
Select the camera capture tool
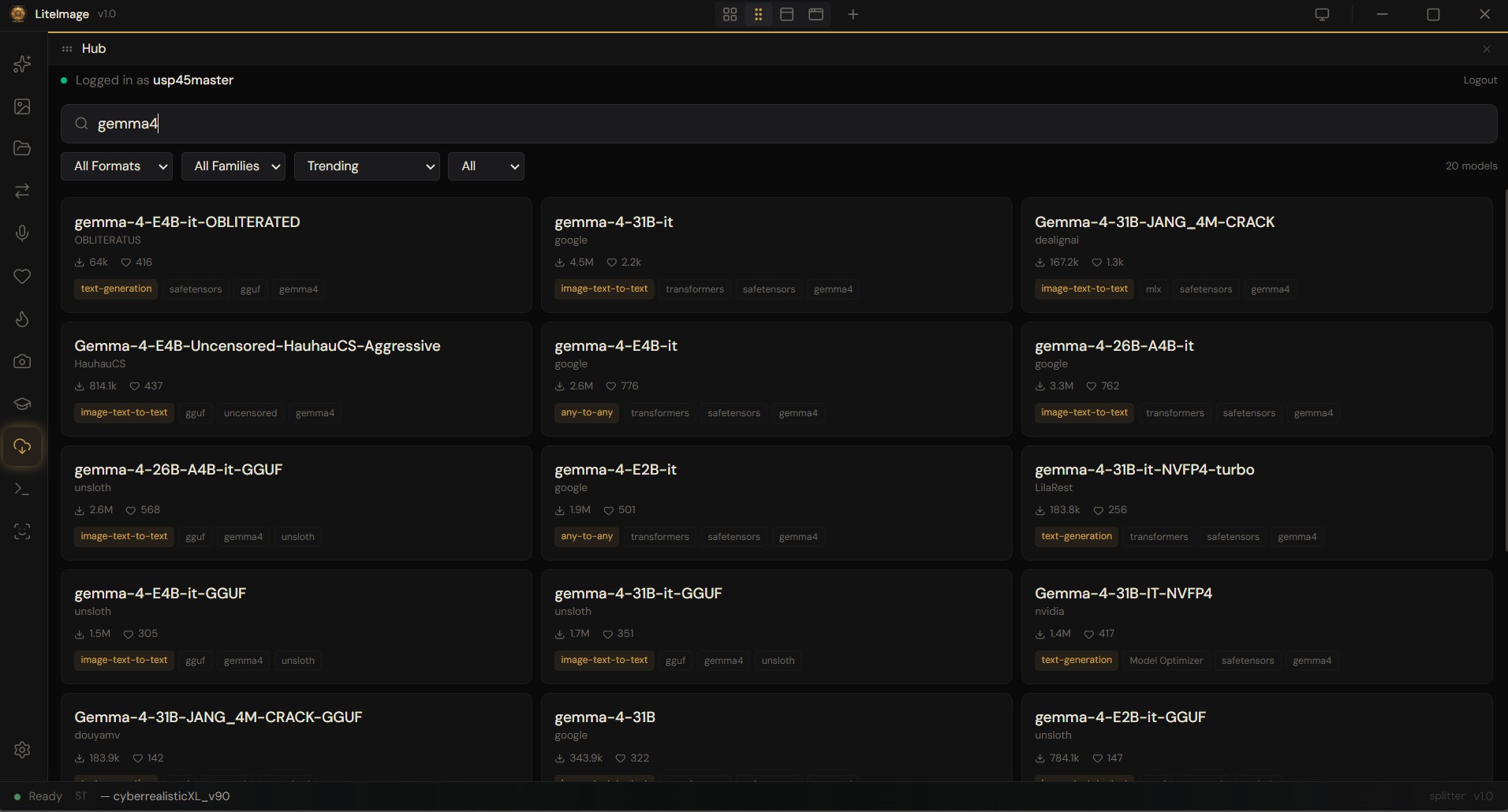point(21,362)
